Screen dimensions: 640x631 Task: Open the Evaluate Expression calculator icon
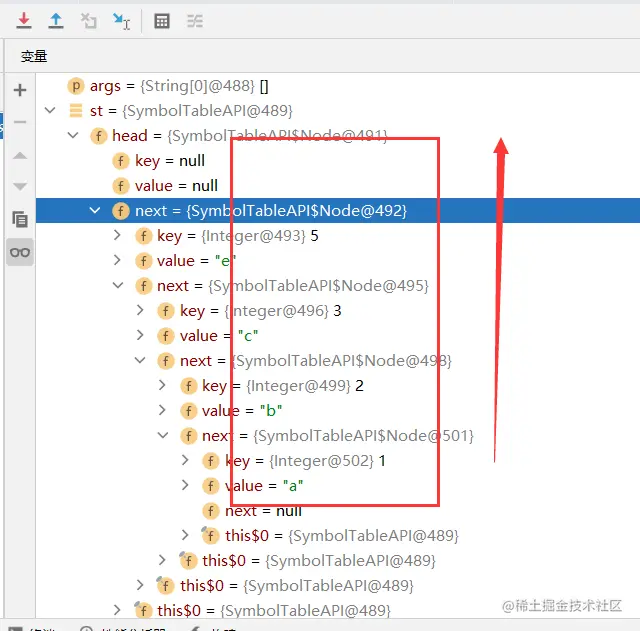[x=162, y=21]
